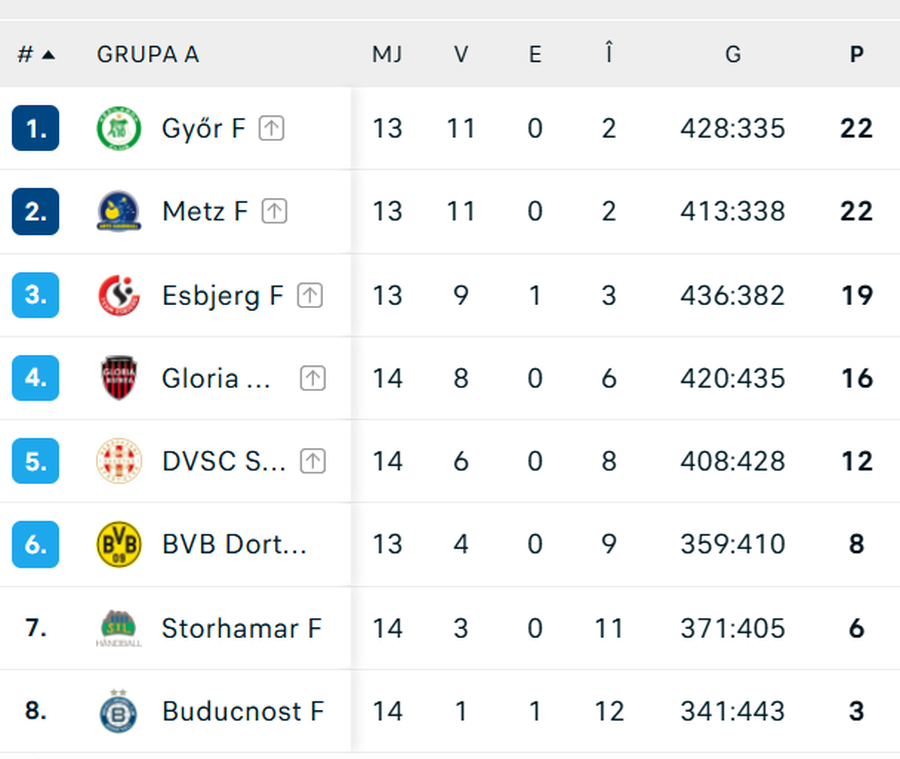Click the blue rank badge showing 1
900x759 pixels.
pyautogui.click(x=33, y=128)
